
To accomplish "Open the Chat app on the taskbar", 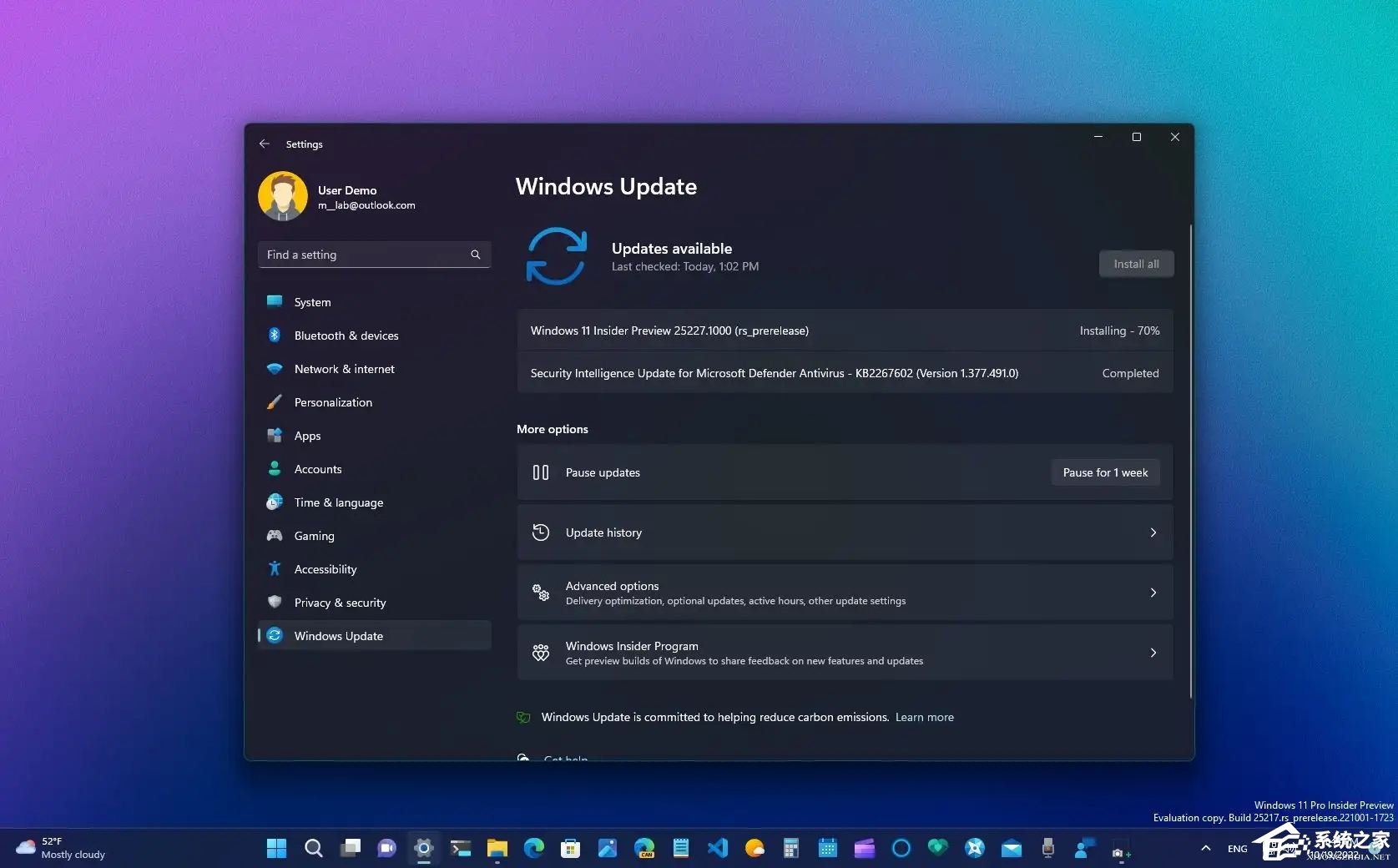I will [386, 848].
